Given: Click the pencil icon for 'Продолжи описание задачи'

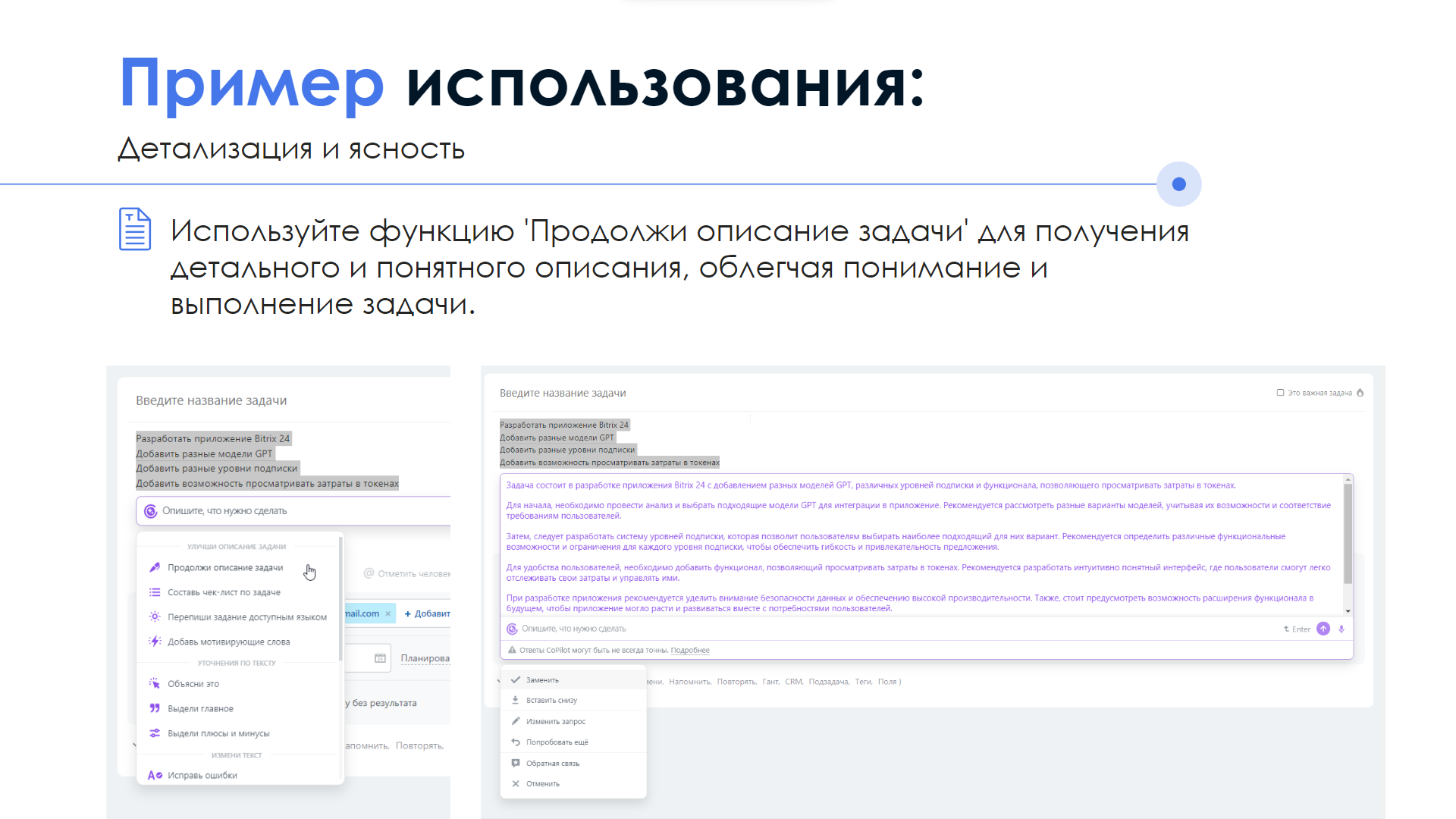Looking at the screenshot, I should [155, 567].
